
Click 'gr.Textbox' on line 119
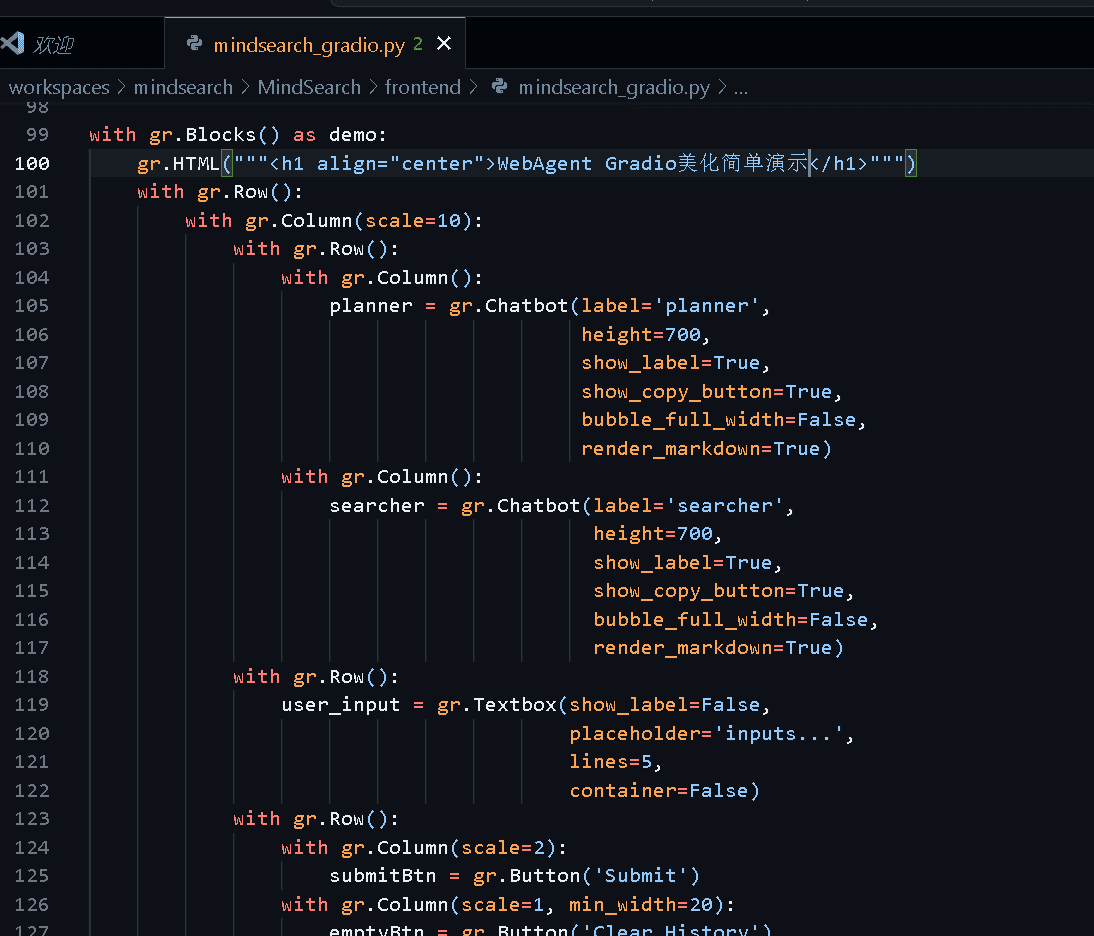click(497, 704)
